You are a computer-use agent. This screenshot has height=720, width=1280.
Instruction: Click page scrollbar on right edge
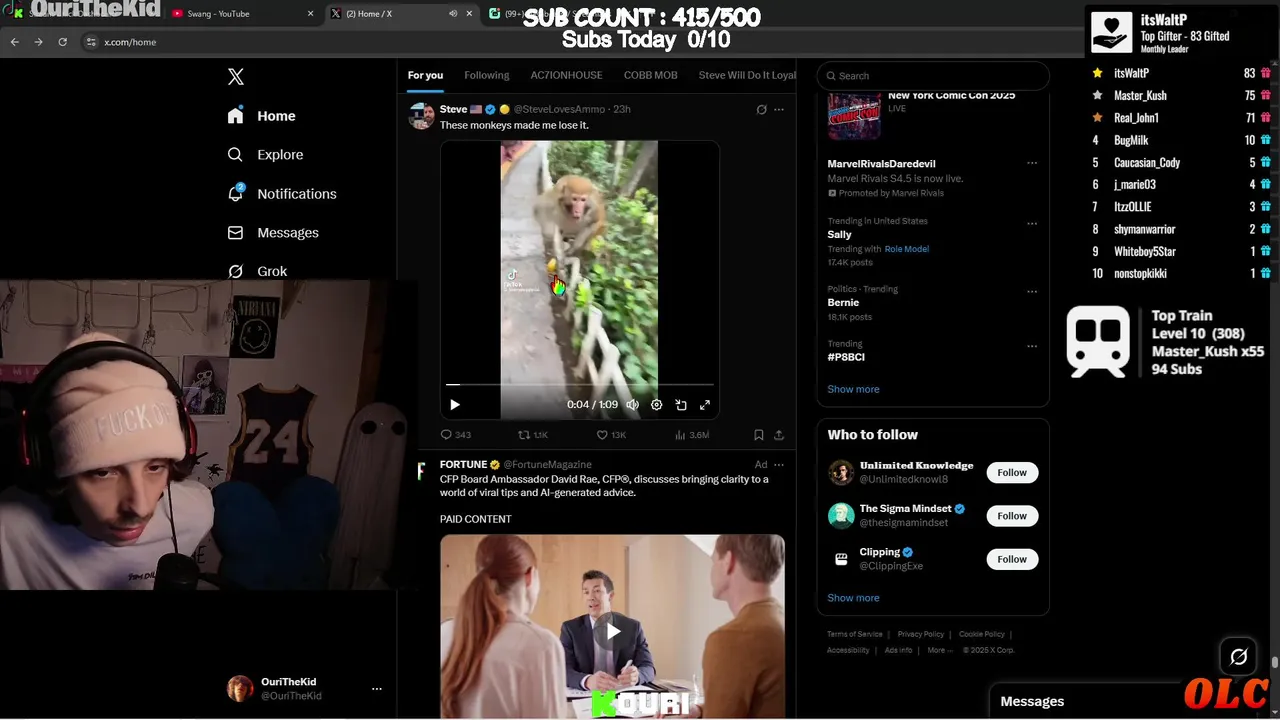[x=1275, y=661]
